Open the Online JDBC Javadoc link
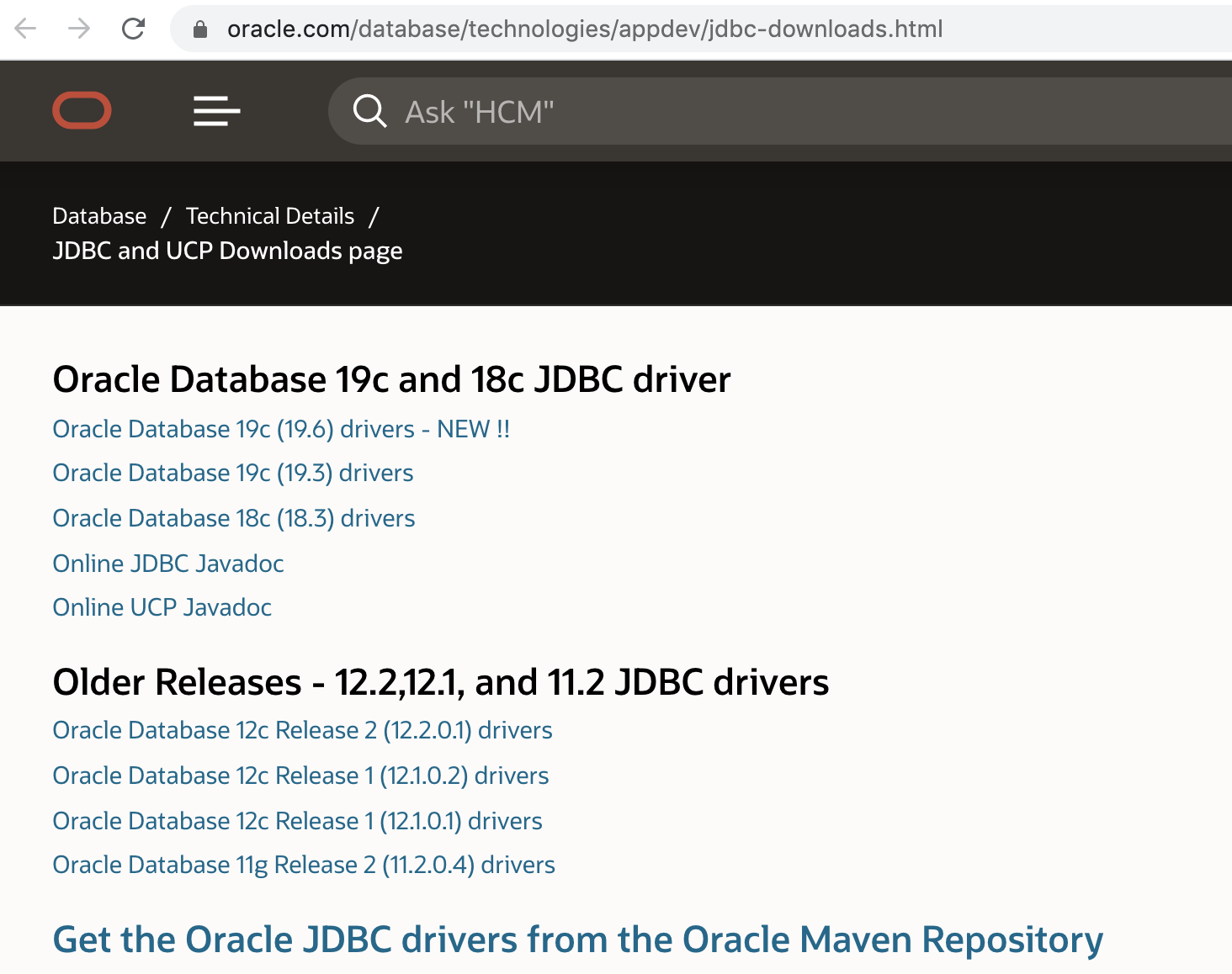Viewport: 1232px width, 974px height. pos(168,564)
